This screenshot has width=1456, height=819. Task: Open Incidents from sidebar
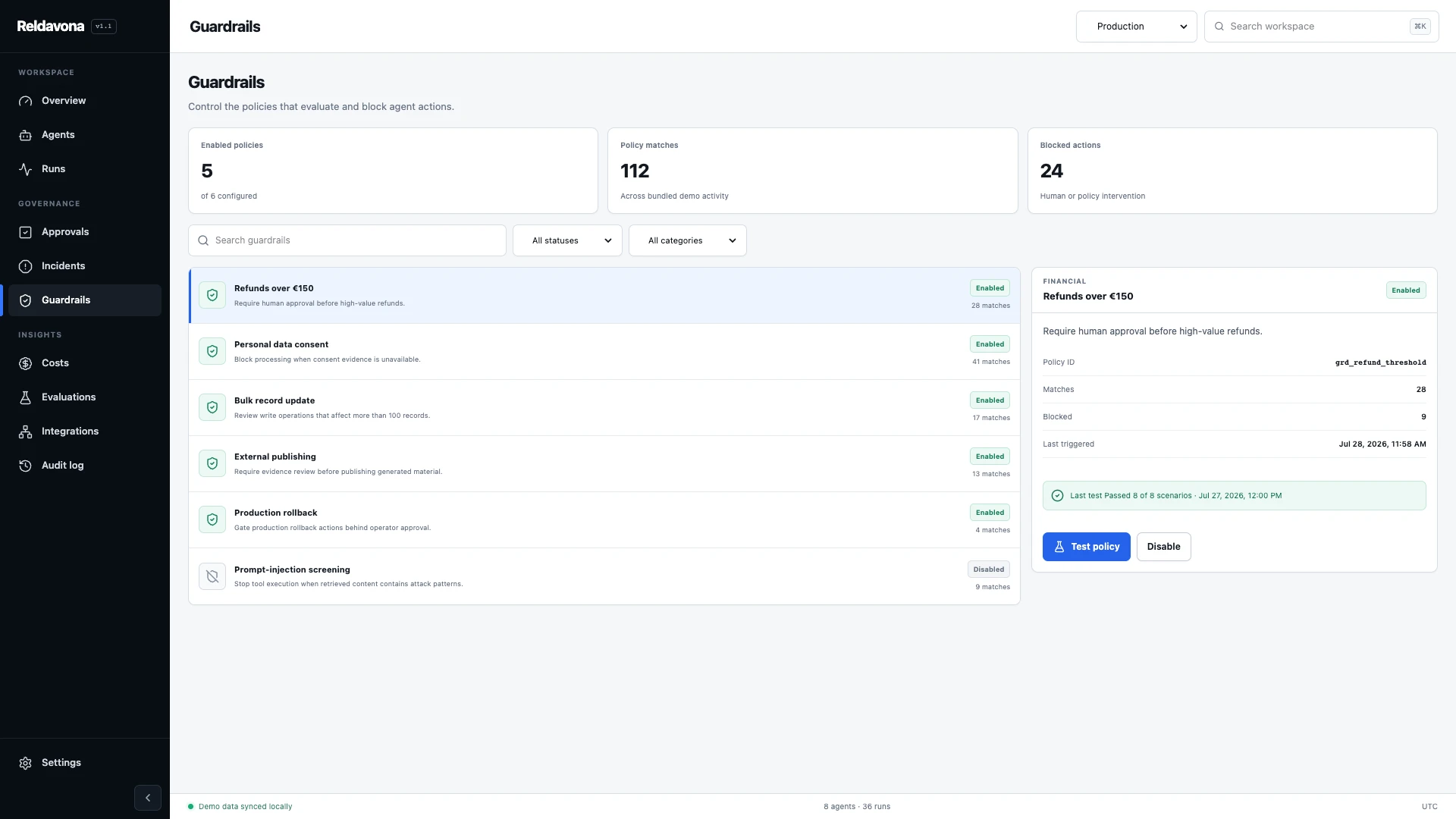point(85,266)
